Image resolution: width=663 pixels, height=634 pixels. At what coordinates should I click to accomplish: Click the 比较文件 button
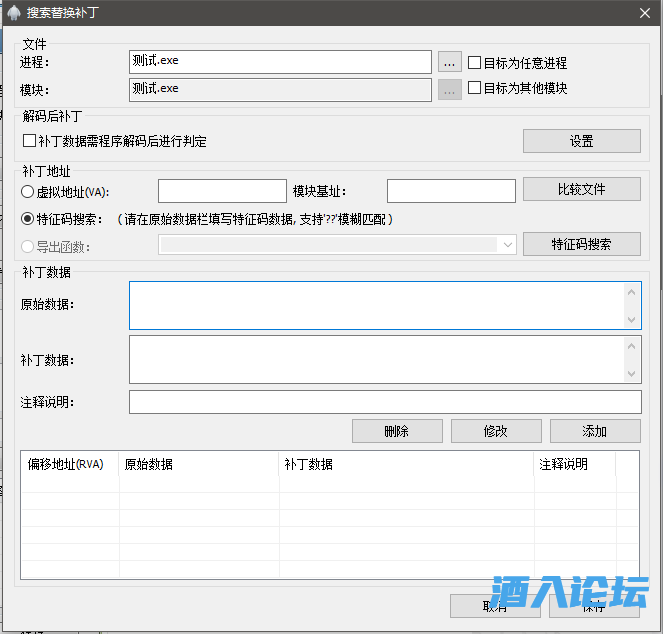[581, 189]
